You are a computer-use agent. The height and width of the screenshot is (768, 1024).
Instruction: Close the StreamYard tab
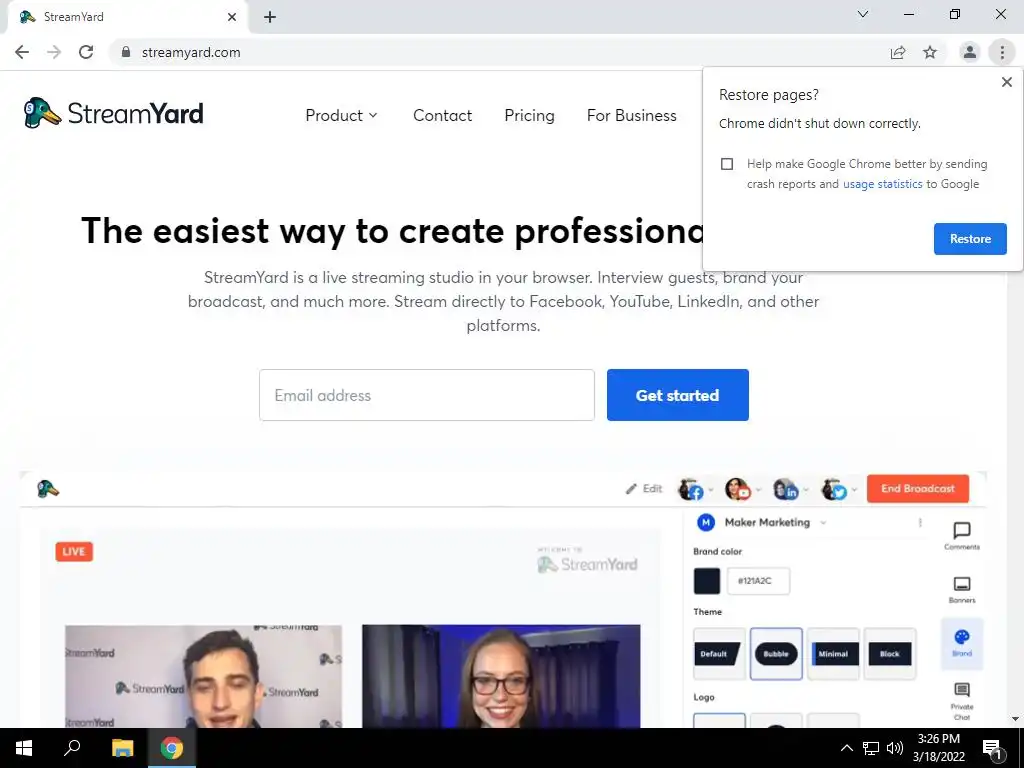[232, 17]
